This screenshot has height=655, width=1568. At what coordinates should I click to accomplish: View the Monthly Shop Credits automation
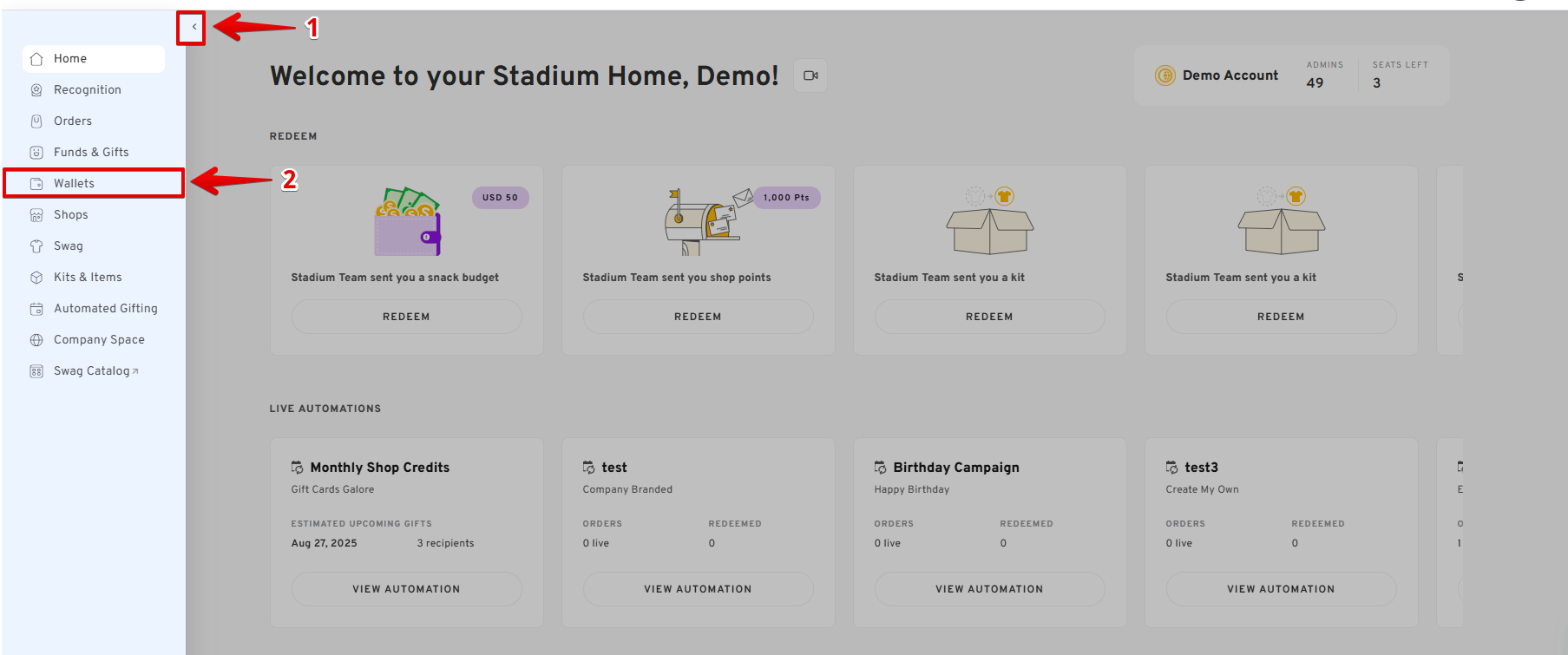[406, 589]
